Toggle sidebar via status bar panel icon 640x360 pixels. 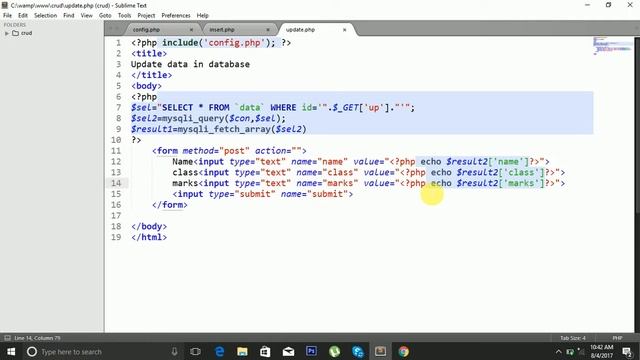[7, 338]
